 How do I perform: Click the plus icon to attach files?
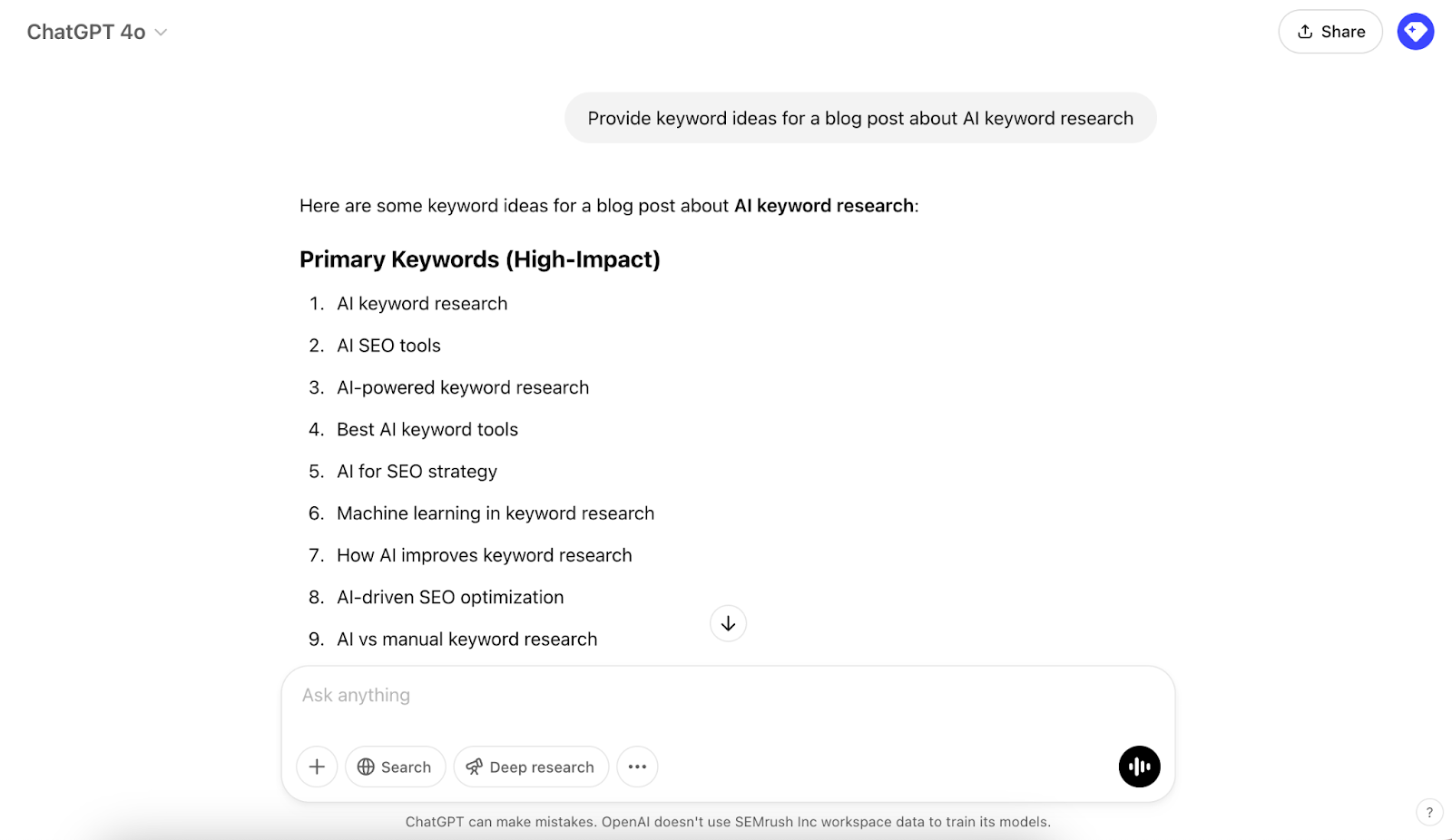point(316,767)
